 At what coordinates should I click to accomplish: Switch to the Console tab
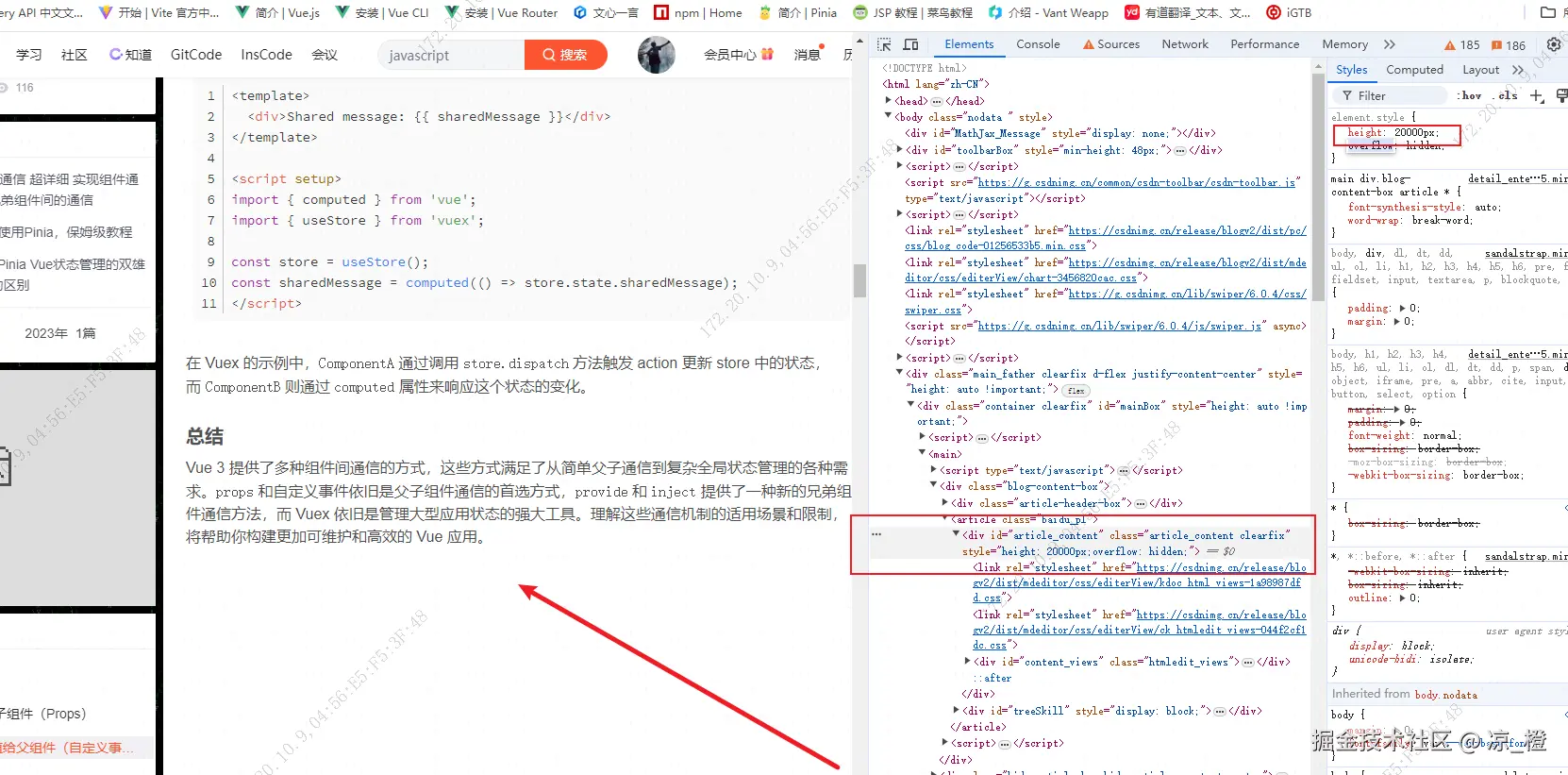tap(1038, 44)
